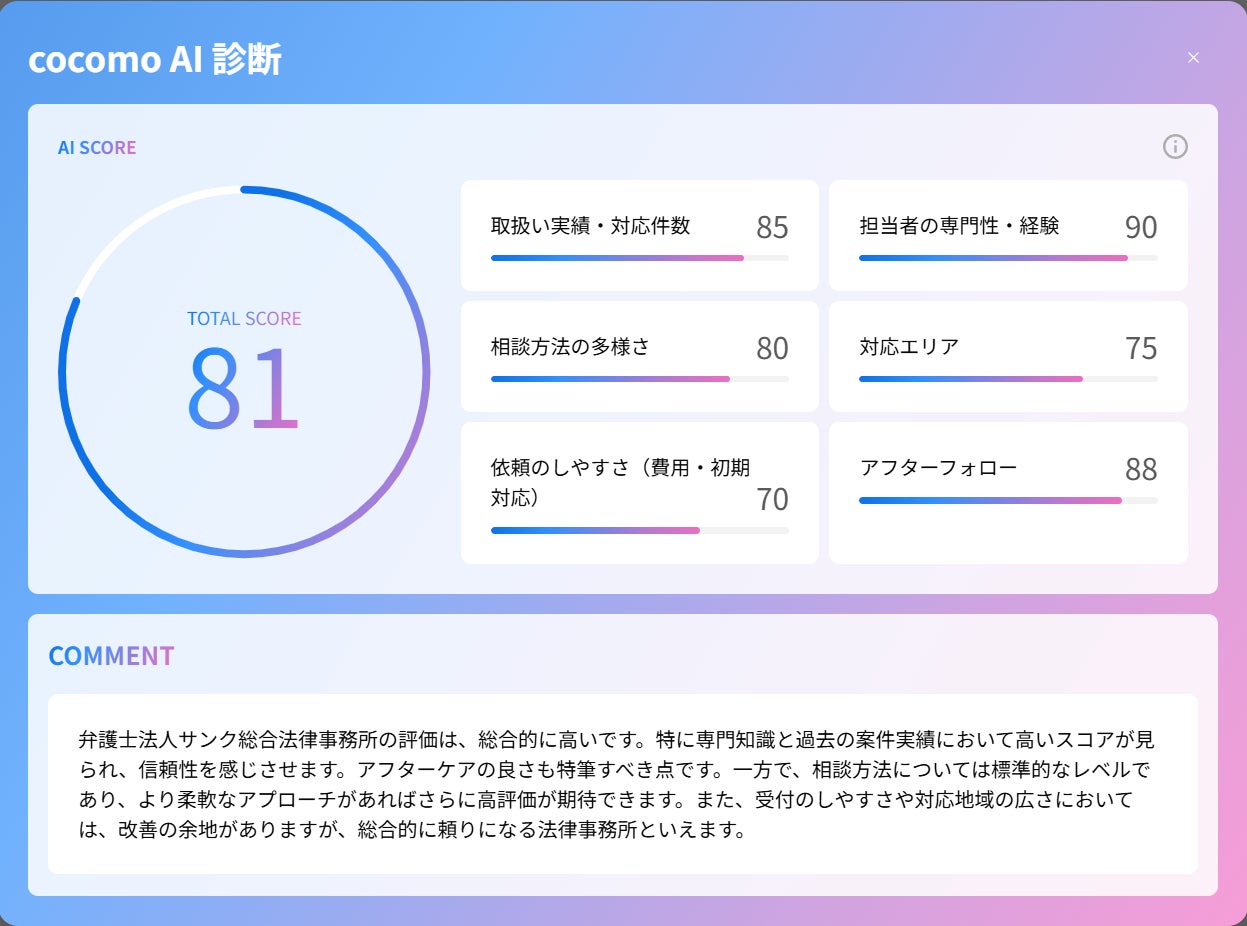Image resolution: width=1247 pixels, height=926 pixels.
Task: Click the progress bar under 担当者の専門性・経験
Action: coord(1008,258)
